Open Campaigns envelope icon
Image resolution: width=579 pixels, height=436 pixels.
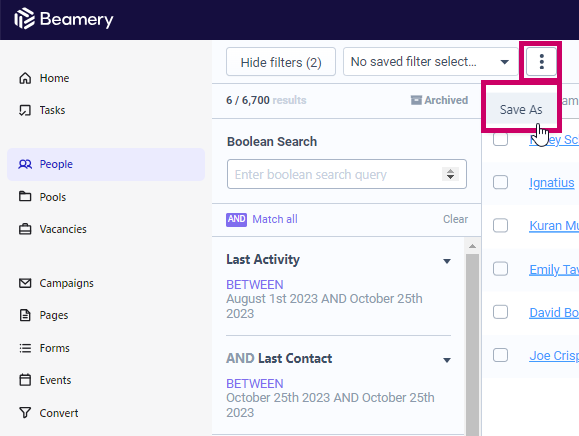point(25,283)
